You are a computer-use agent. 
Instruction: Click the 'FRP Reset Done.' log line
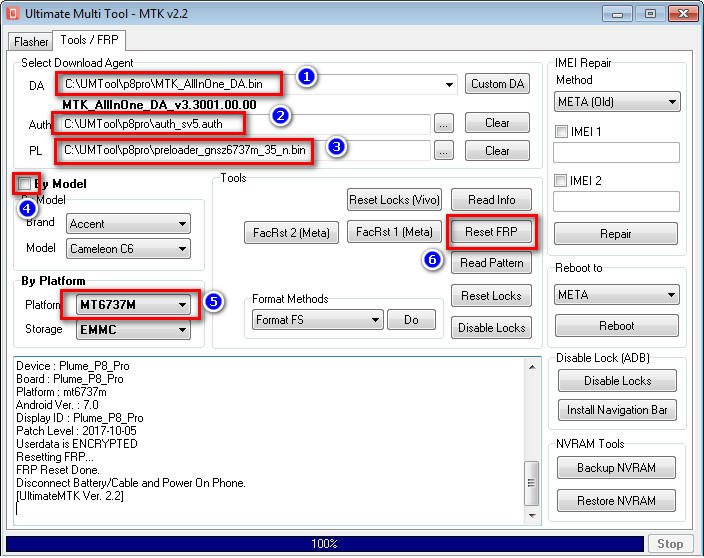[x=58, y=470]
